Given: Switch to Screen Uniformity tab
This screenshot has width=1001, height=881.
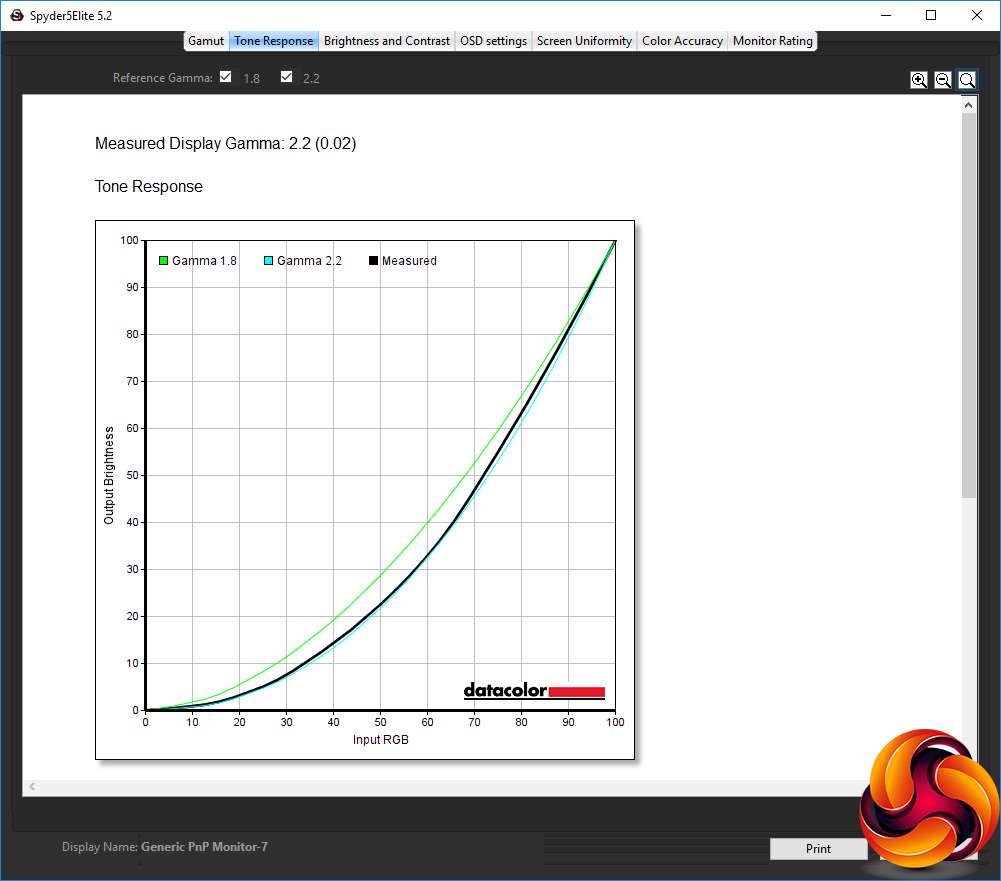Looking at the screenshot, I should click(584, 41).
